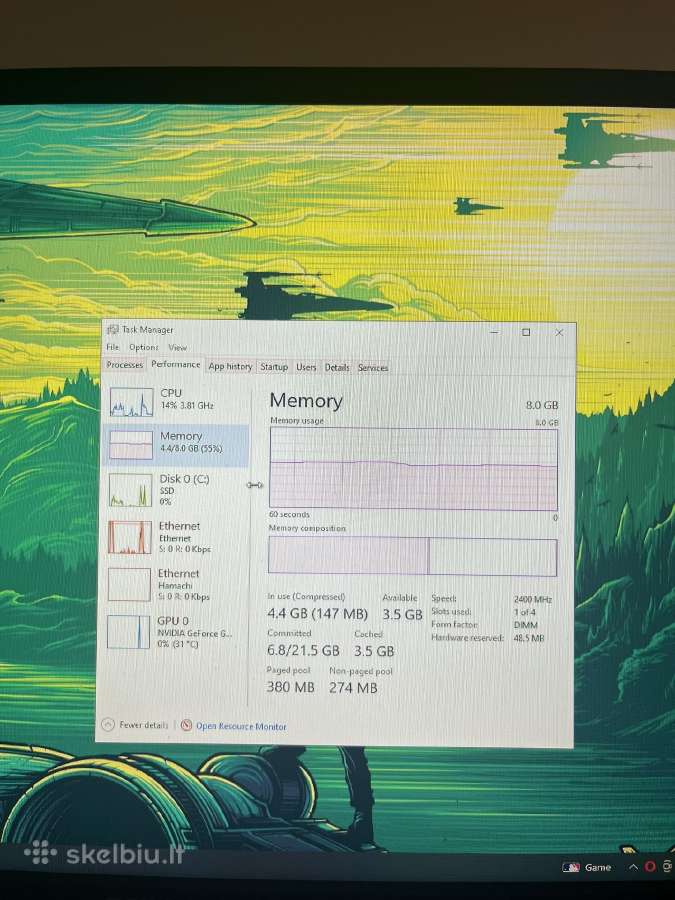Select the Memory graph thumbnail in sidebar

(x=131, y=445)
